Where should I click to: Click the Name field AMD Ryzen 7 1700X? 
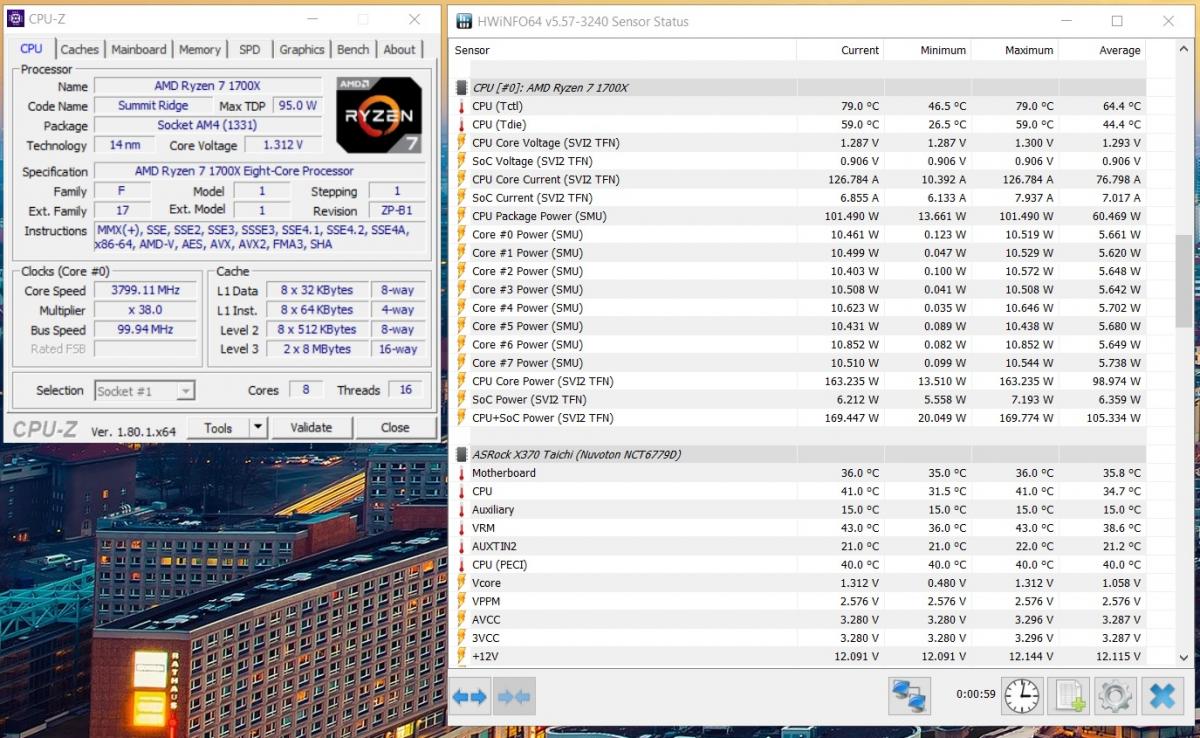click(208, 86)
